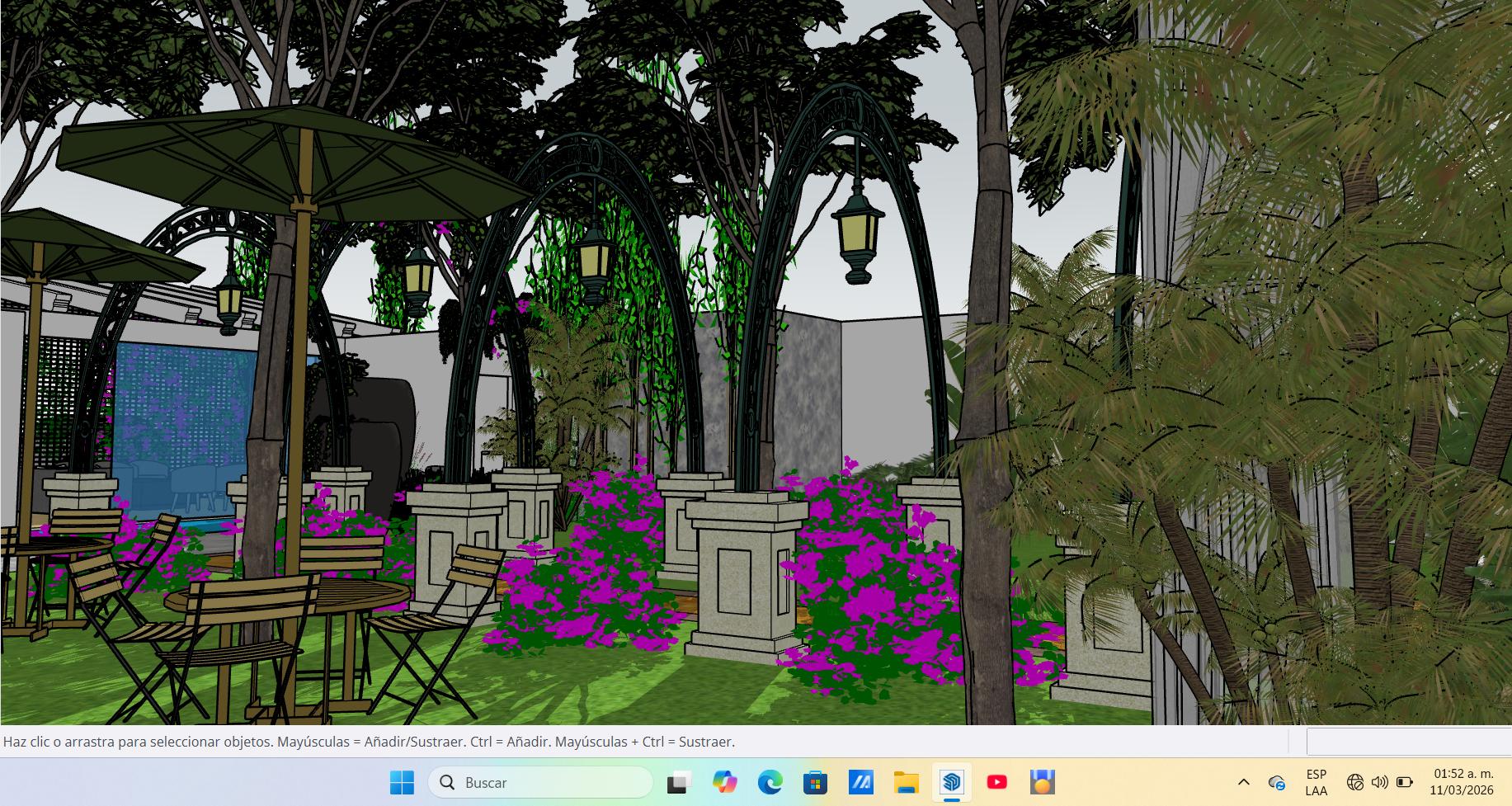Click the Buscar search box

point(540,782)
